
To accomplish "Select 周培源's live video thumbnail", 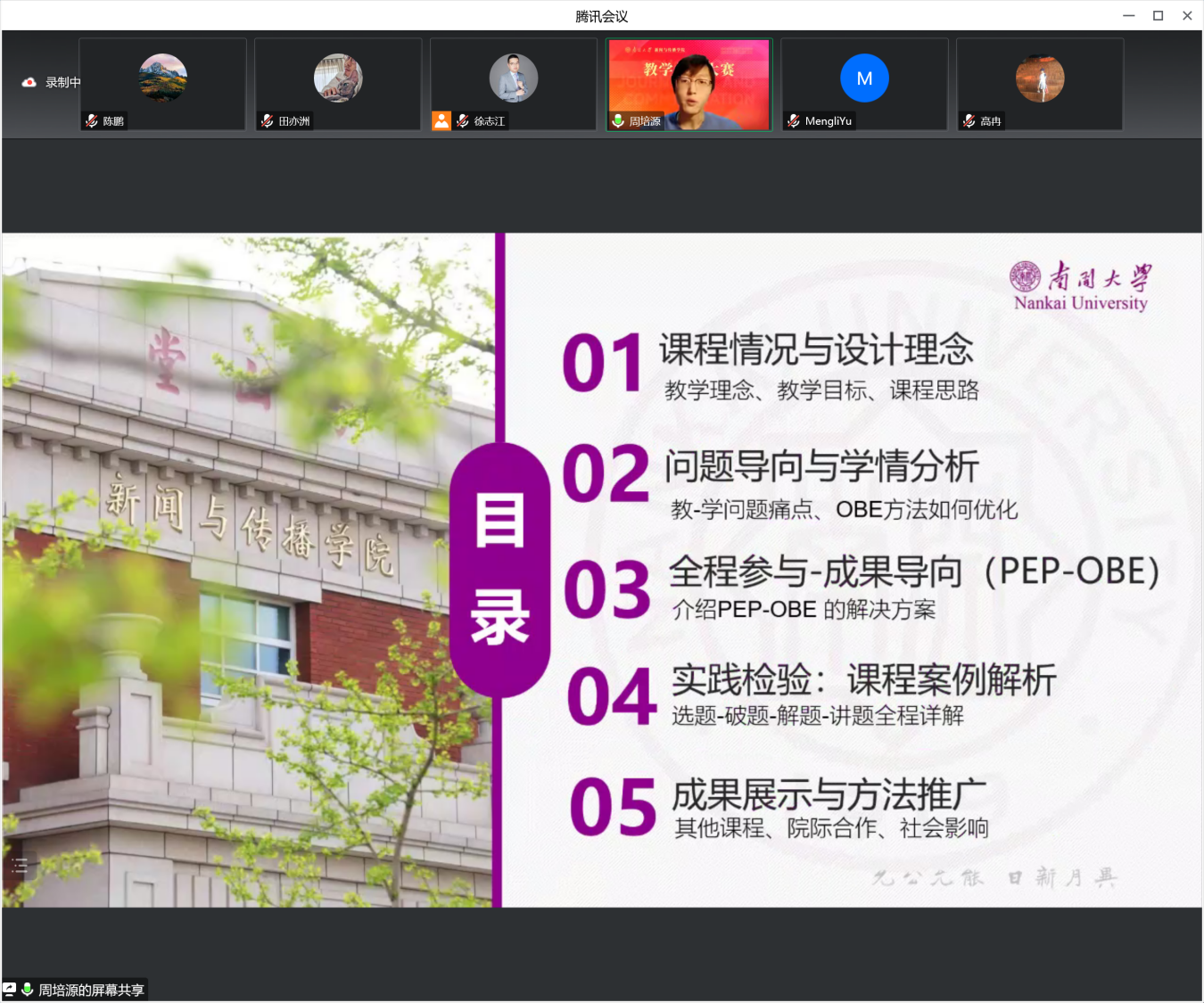I will (x=689, y=82).
